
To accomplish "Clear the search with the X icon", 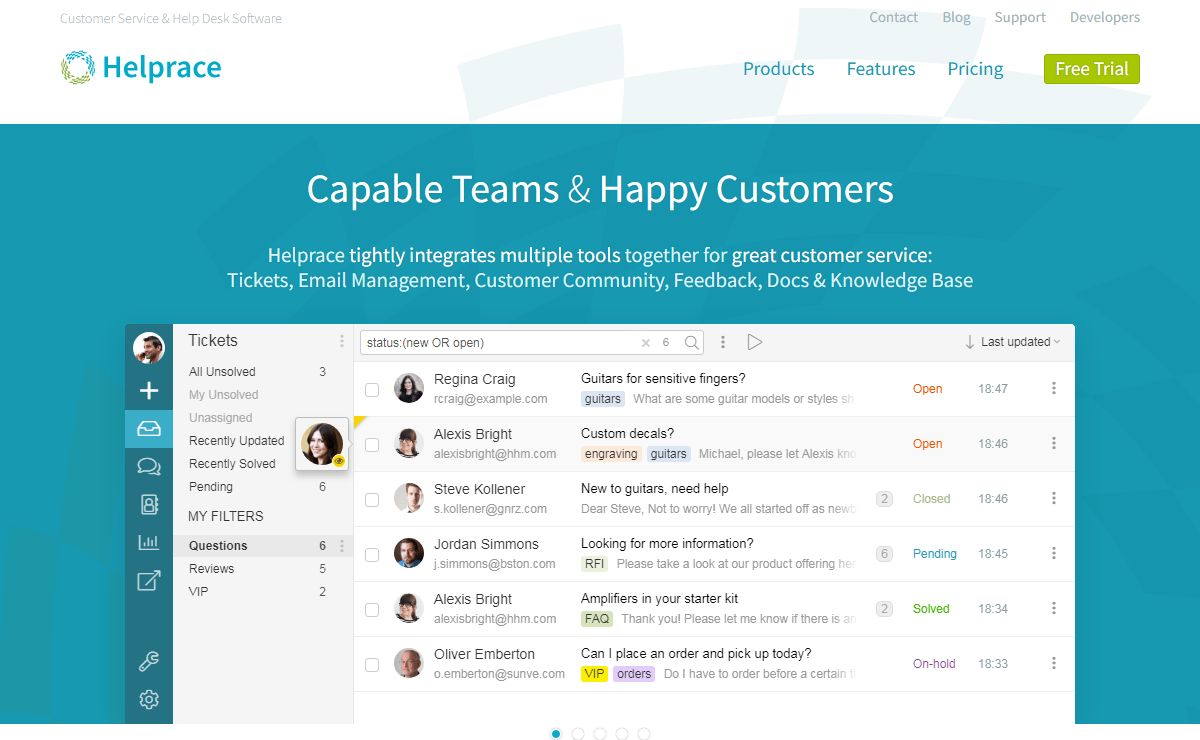I will (645, 343).
